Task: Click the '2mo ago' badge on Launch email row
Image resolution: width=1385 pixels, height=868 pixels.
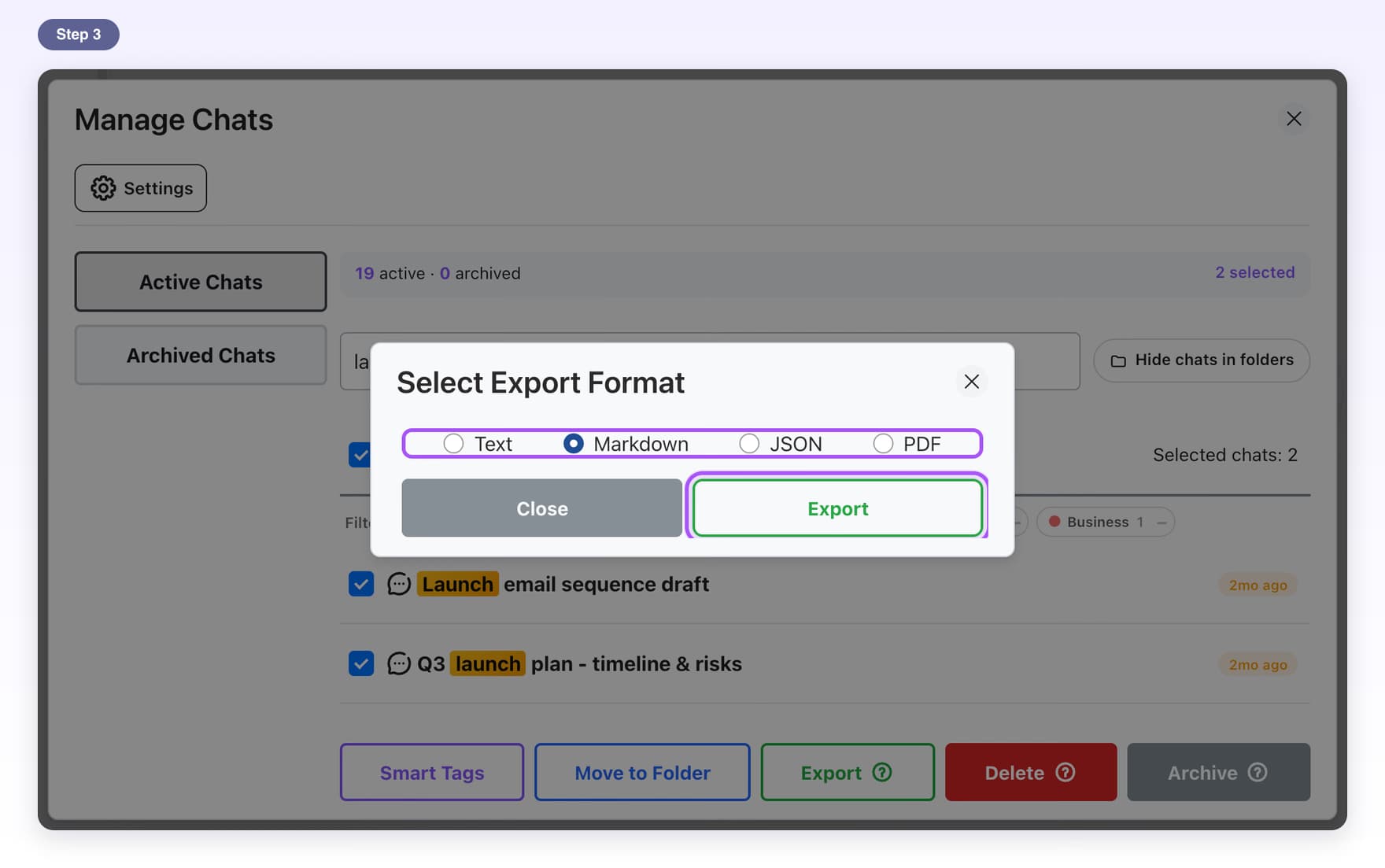Action: pyautogui.click(x=1258, y=585)
